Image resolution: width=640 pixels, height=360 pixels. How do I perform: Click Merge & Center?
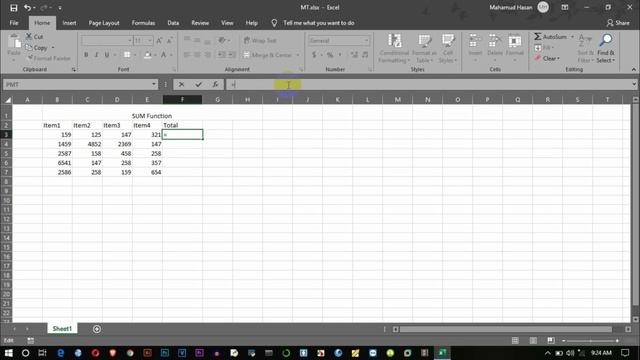click(268, 55)
